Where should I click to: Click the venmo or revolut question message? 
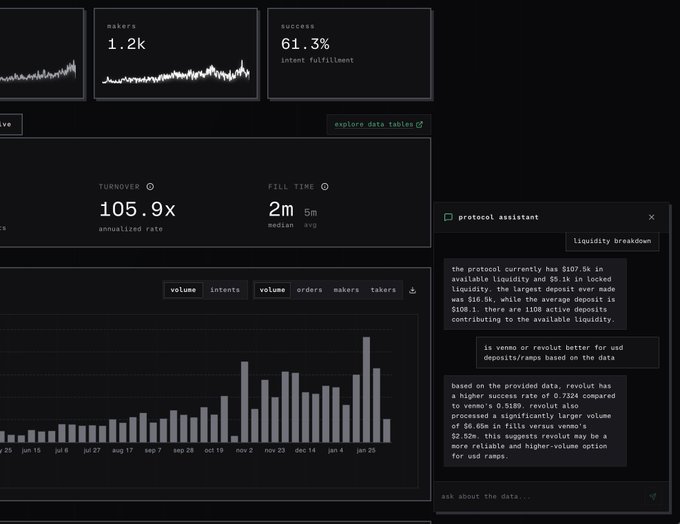pyautogui.click(x=567, y=352)
